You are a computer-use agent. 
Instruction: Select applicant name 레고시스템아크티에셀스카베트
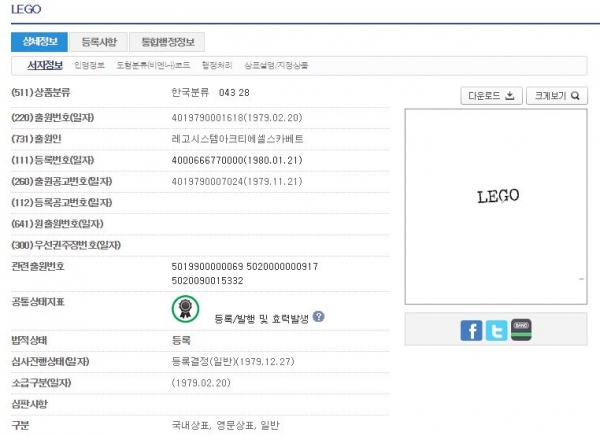point(237,139)
